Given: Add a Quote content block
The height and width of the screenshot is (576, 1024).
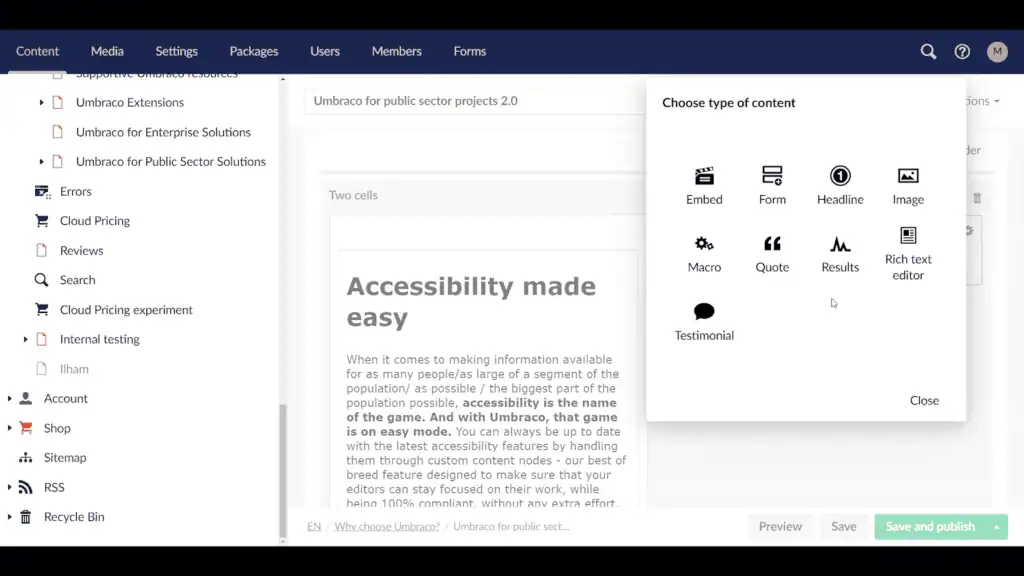Looking at the screenshot, I should coord(772,253).
